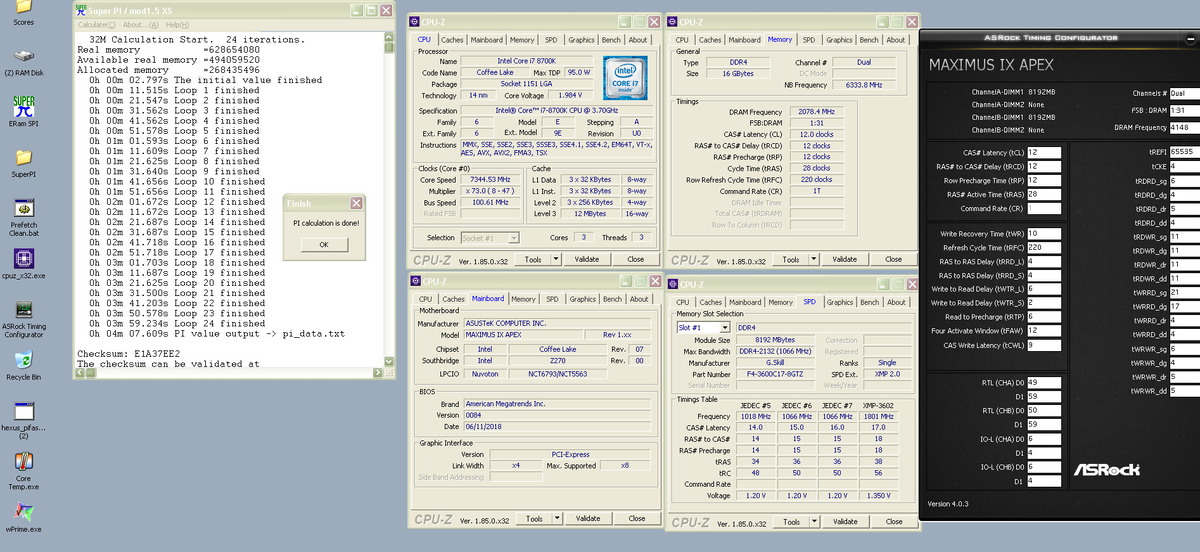Click the Command Rate (CR) field in ASRock

point(1045,209)
